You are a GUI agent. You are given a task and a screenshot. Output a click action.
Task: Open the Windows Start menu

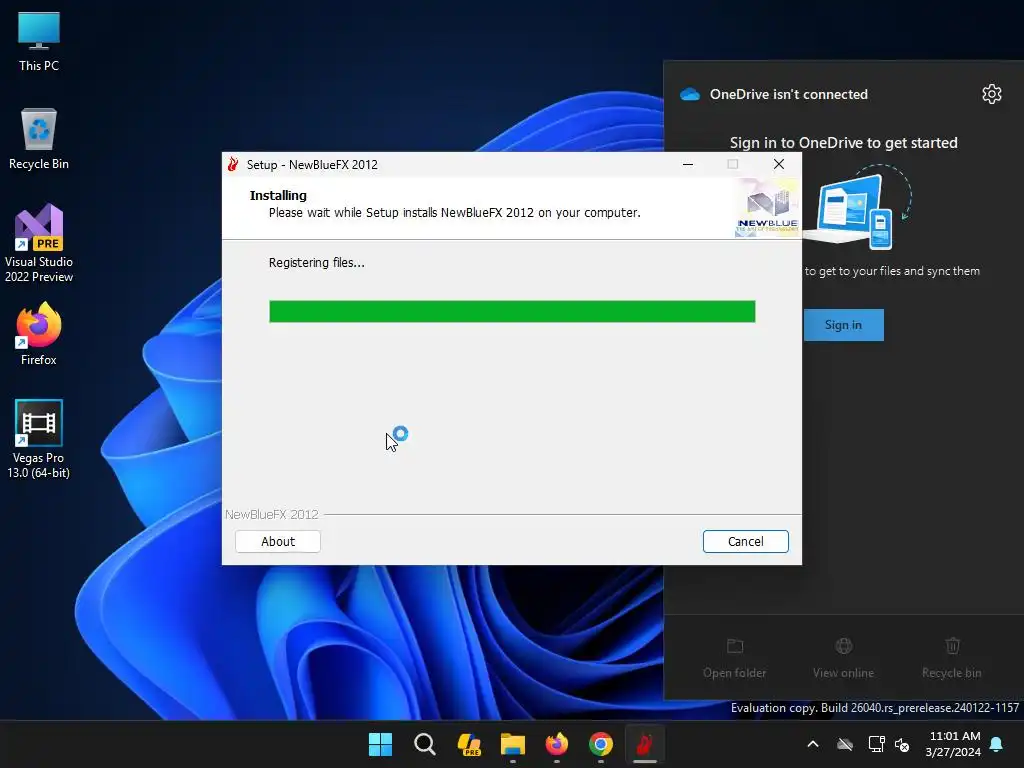click(380, 744)
